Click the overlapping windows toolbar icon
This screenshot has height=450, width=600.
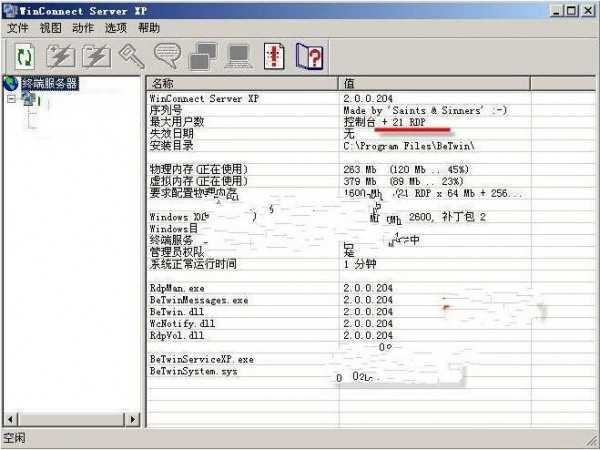203,56
